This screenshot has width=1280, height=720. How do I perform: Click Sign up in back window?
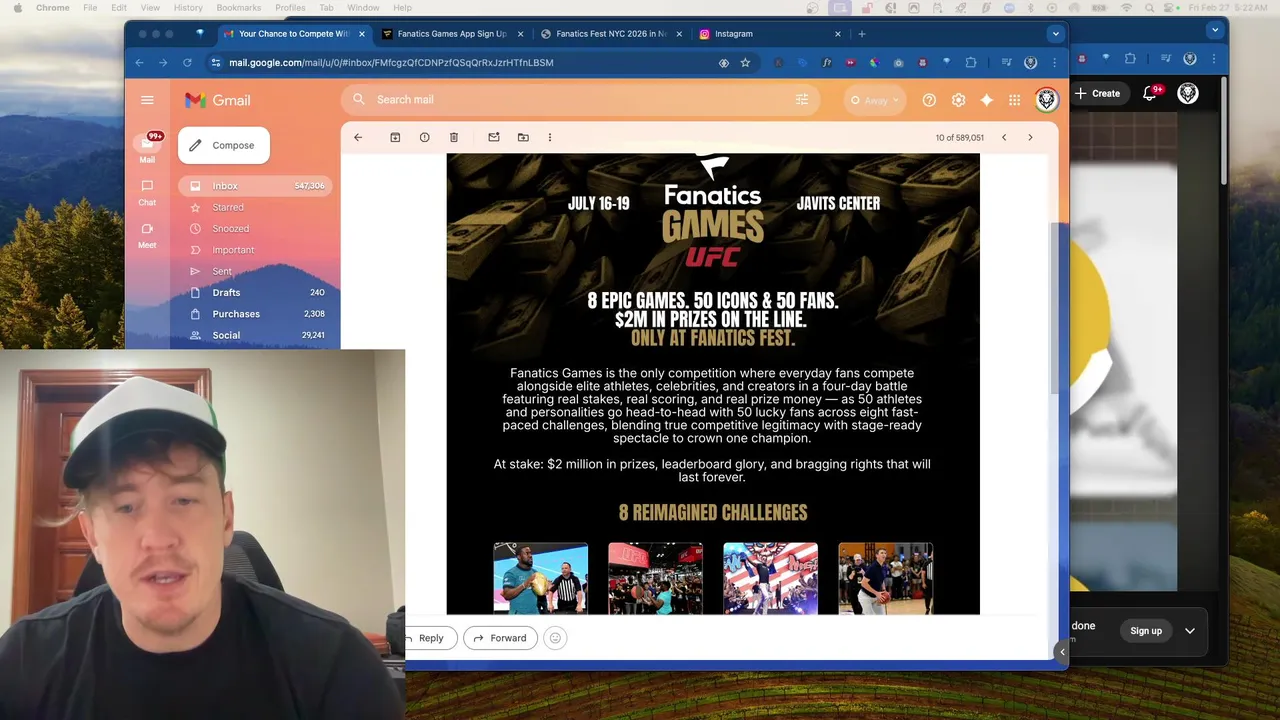pos(1146,631)
